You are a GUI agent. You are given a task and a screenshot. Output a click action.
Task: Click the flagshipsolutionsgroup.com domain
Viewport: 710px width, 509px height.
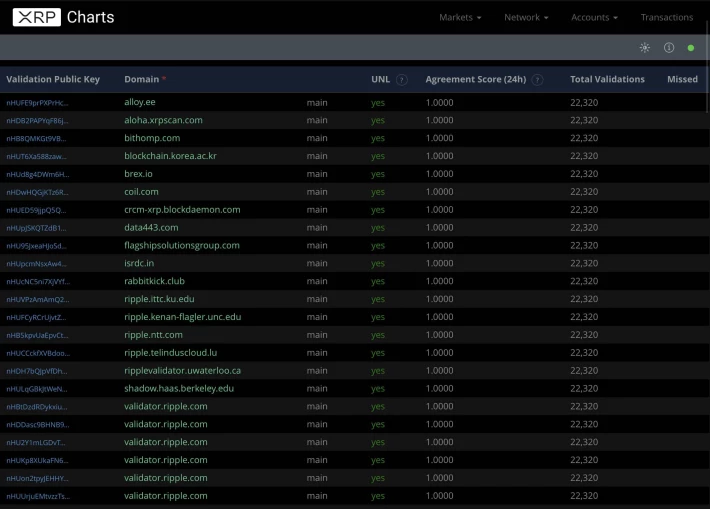pos(182,245)
